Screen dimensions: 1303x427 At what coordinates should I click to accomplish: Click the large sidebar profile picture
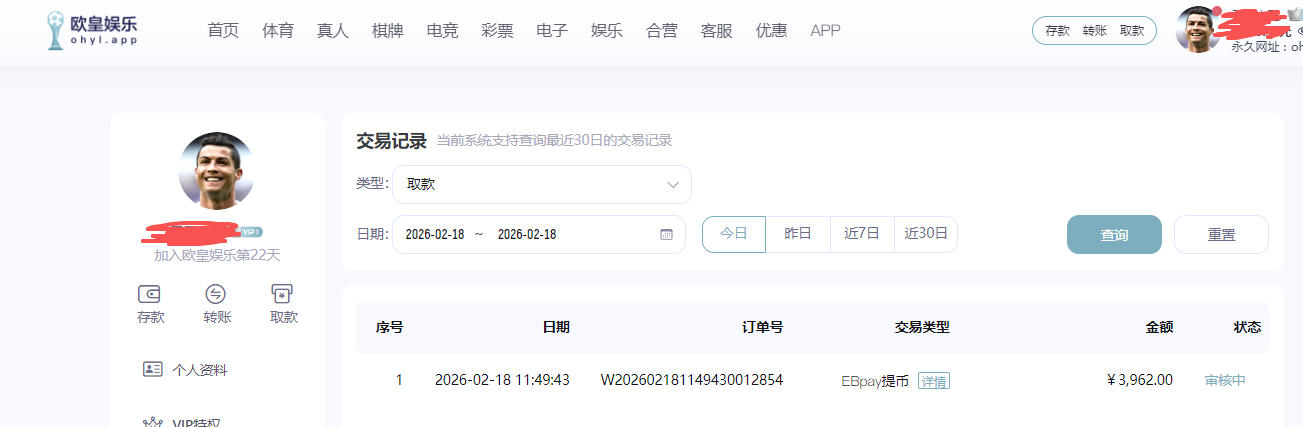click(x=217, y=170)
